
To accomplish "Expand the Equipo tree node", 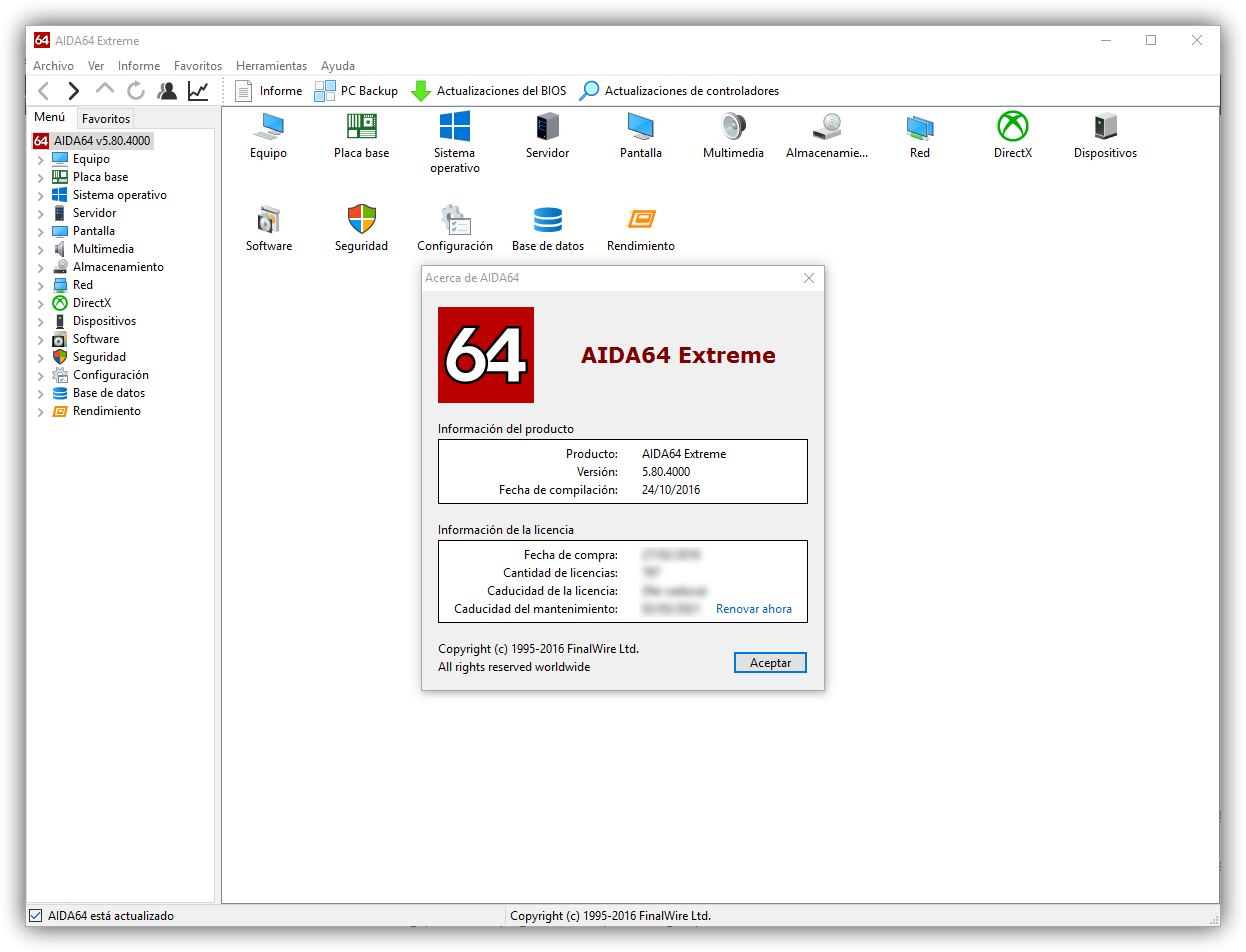I will [41, 159].
